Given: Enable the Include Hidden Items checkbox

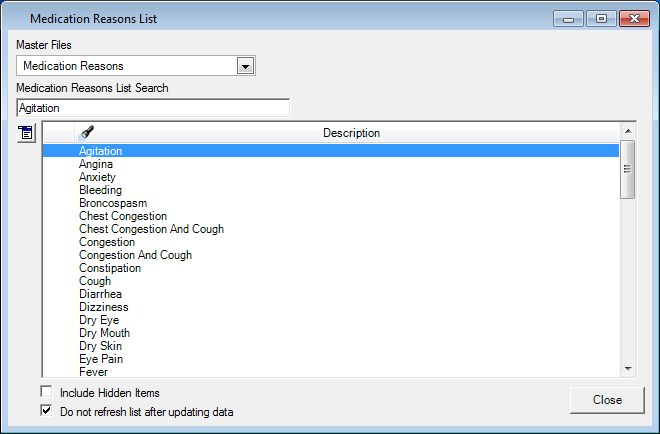Looking at the screenshot, I should 46,393.
